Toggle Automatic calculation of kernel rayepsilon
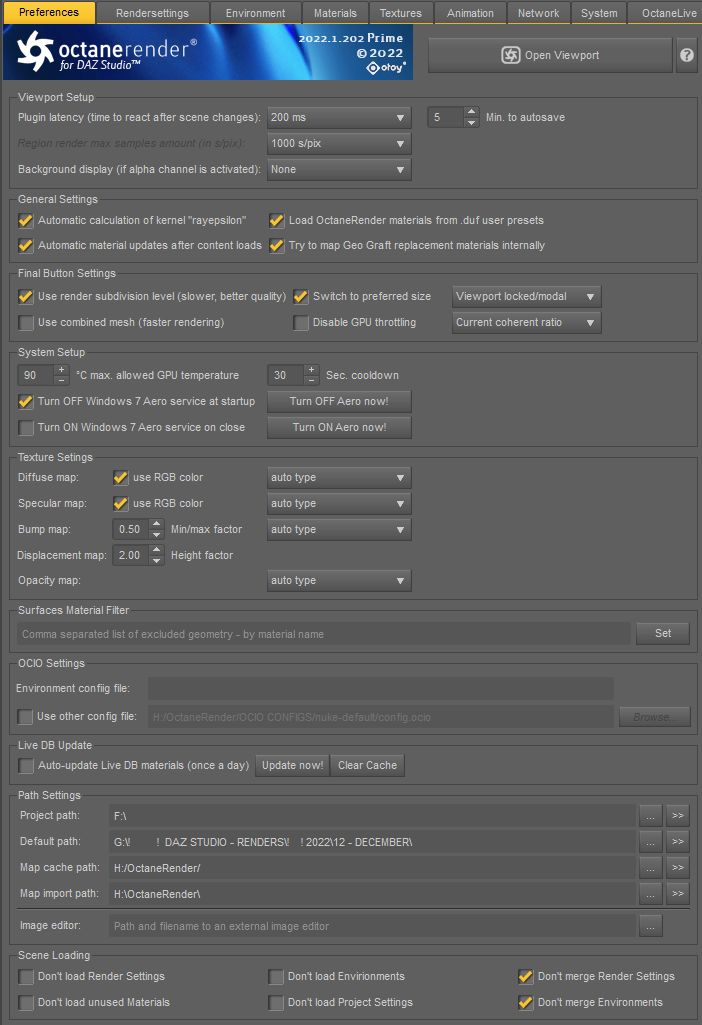The image size is (702, 1025). coord(25,221)
